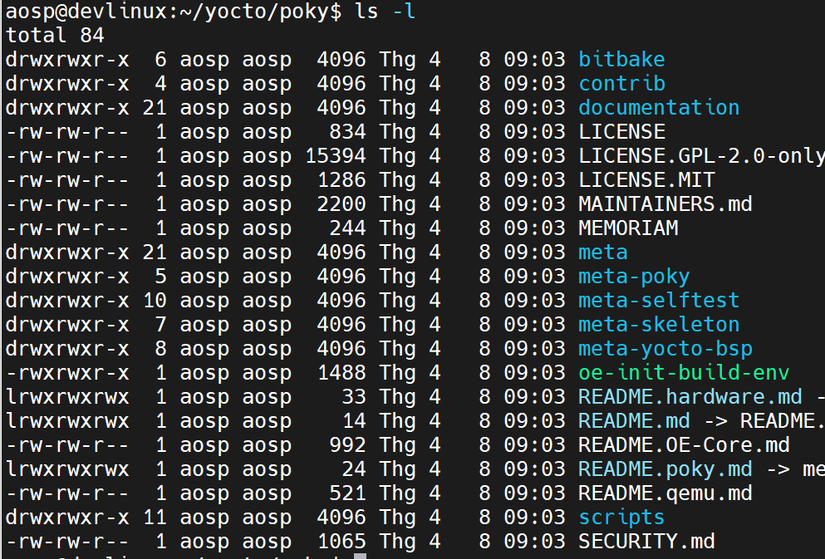This screenshot has width=825, height=559.
Task: Click the 244 size of MEMORIAM
Action: (347, 228)
